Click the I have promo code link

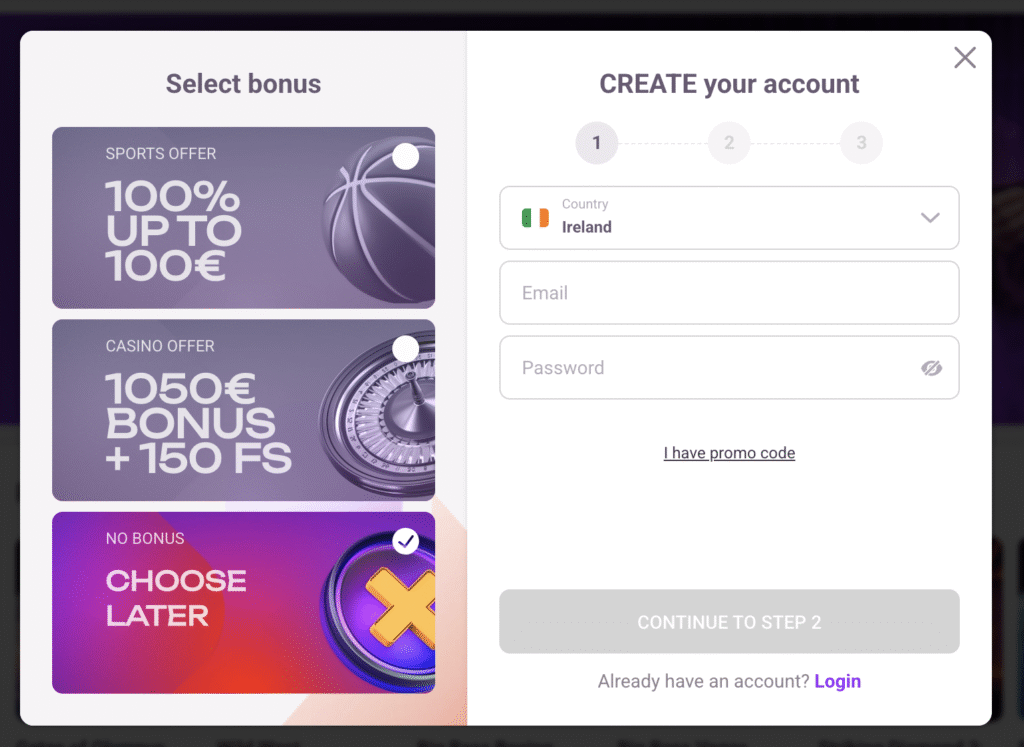(729, 453)
